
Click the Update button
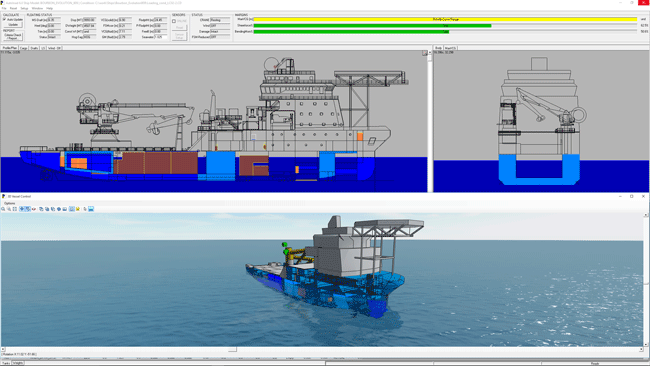(x=13, y=25)
